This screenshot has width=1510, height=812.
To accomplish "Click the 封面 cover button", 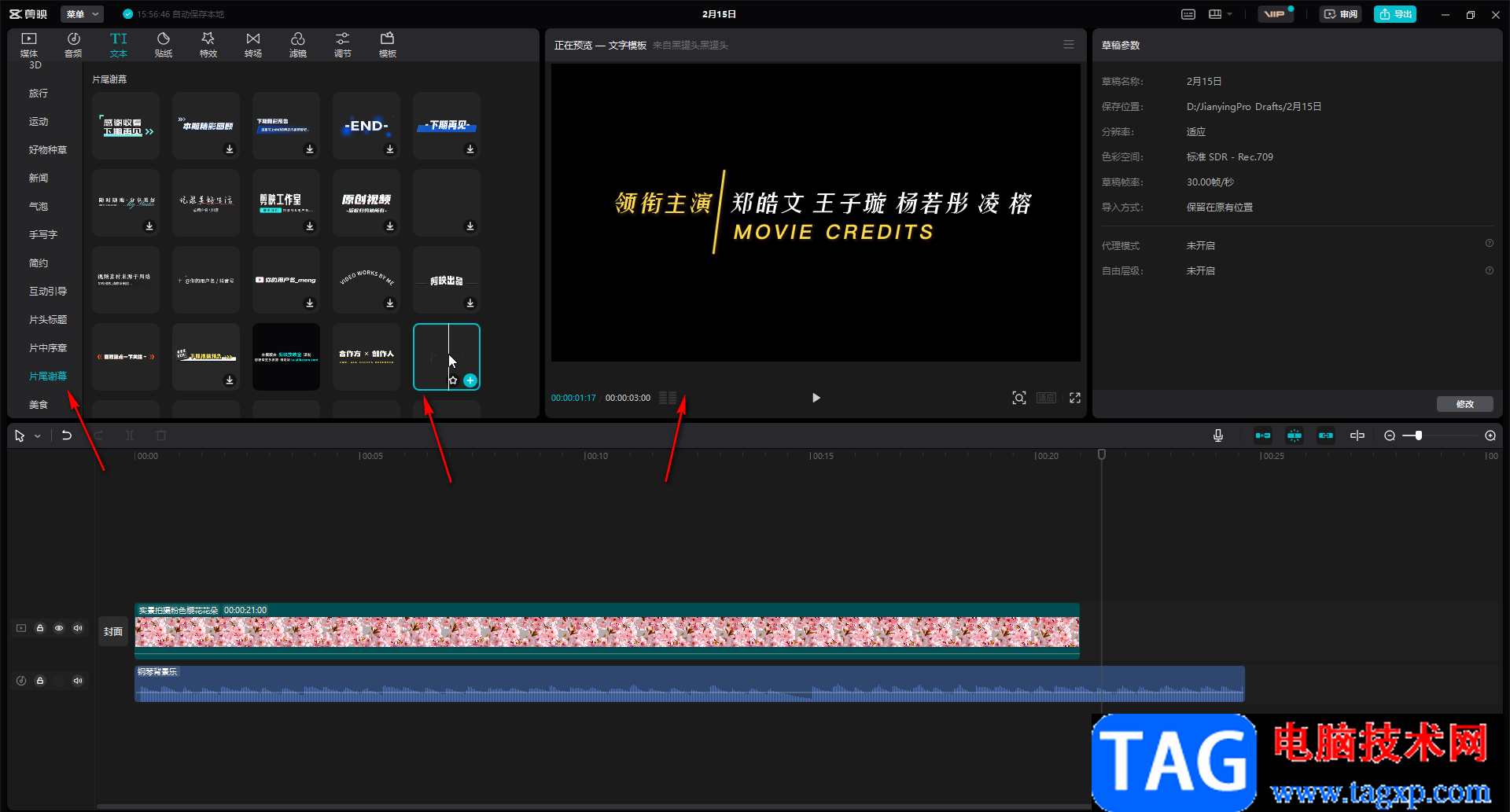I will click(113, 631).
